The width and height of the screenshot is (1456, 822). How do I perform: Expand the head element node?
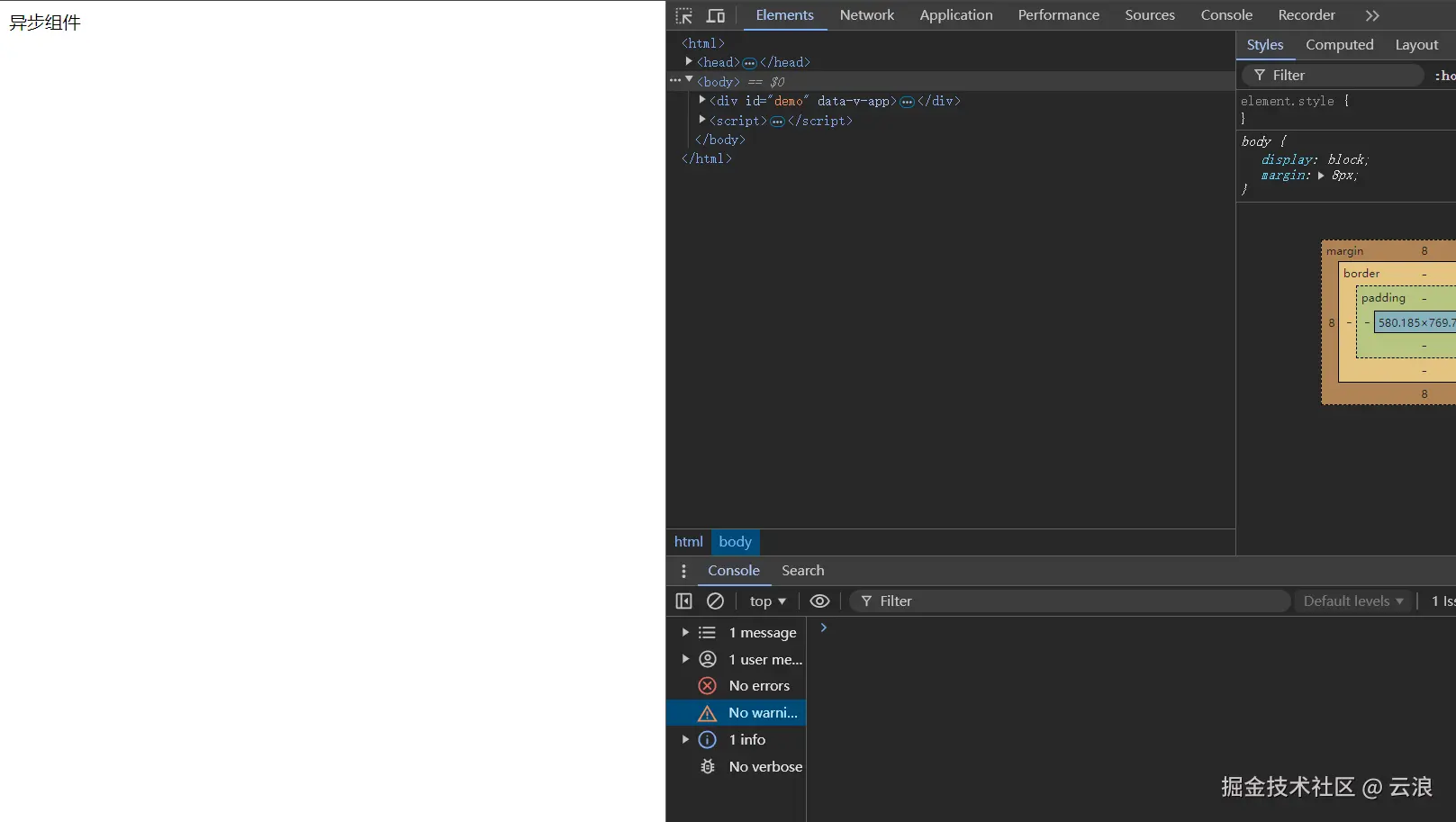(x=689, y=61)
